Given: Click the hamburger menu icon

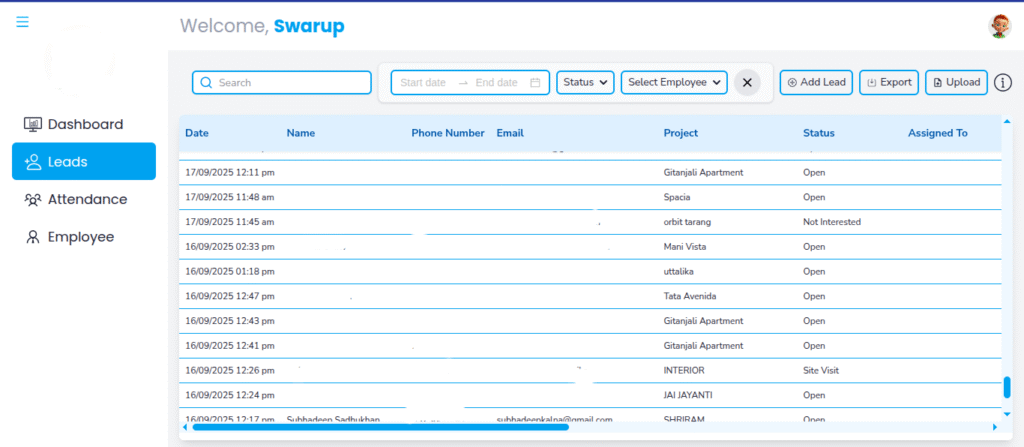Looking at the screenshot, I should coord(22,22).
